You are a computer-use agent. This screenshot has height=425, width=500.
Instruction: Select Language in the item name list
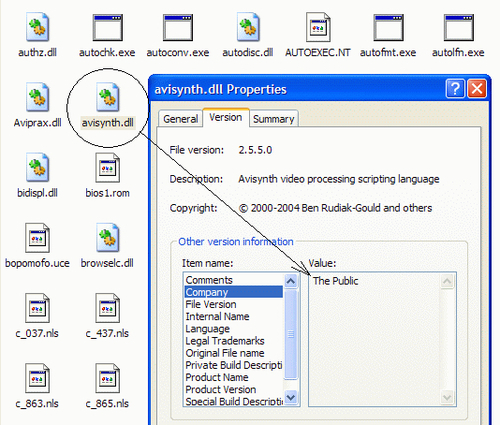pyautogui.click(x=233, y=329)
